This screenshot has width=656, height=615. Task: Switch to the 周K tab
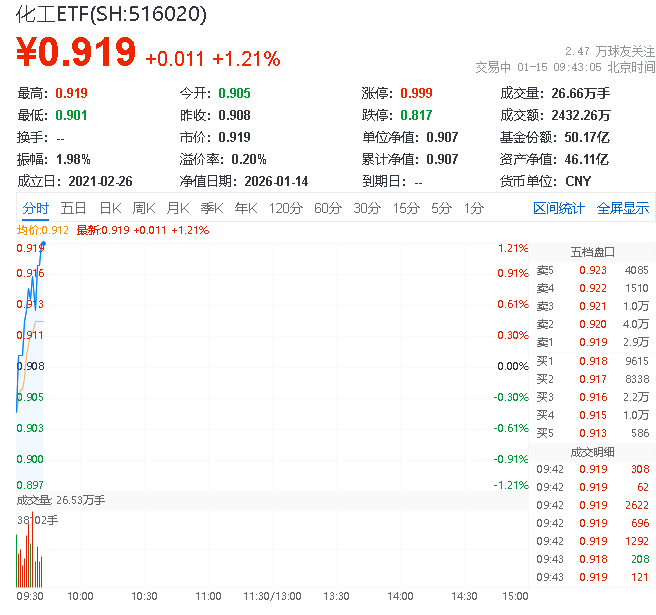(144, 208)
